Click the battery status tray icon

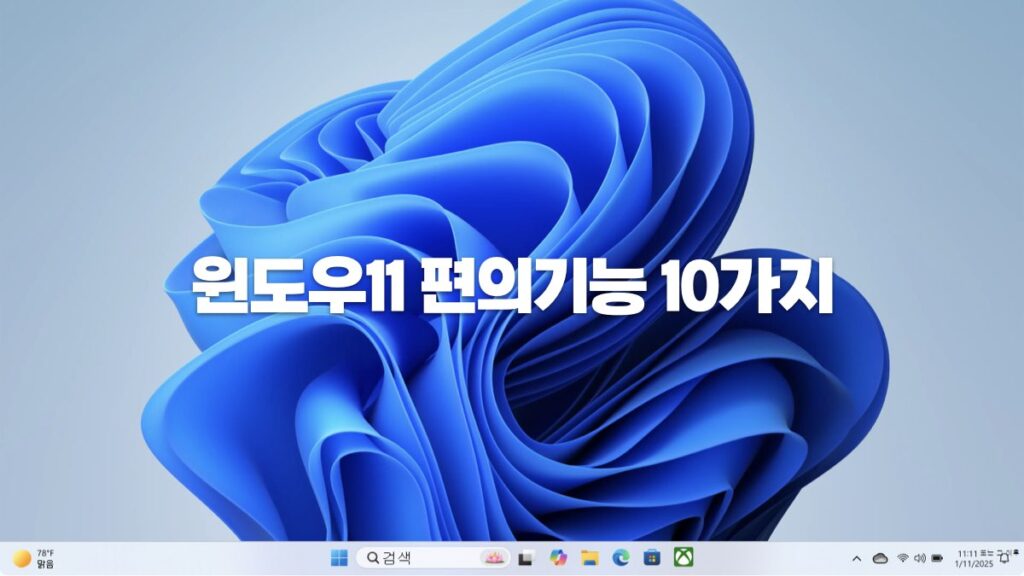click(x=937, y=558)
